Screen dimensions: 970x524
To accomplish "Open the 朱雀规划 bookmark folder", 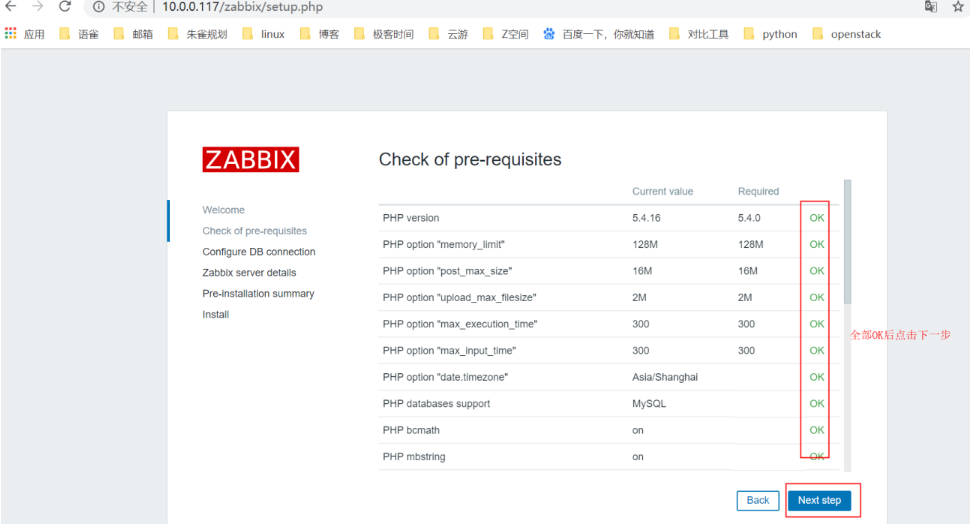I will (x=198, y=34).
